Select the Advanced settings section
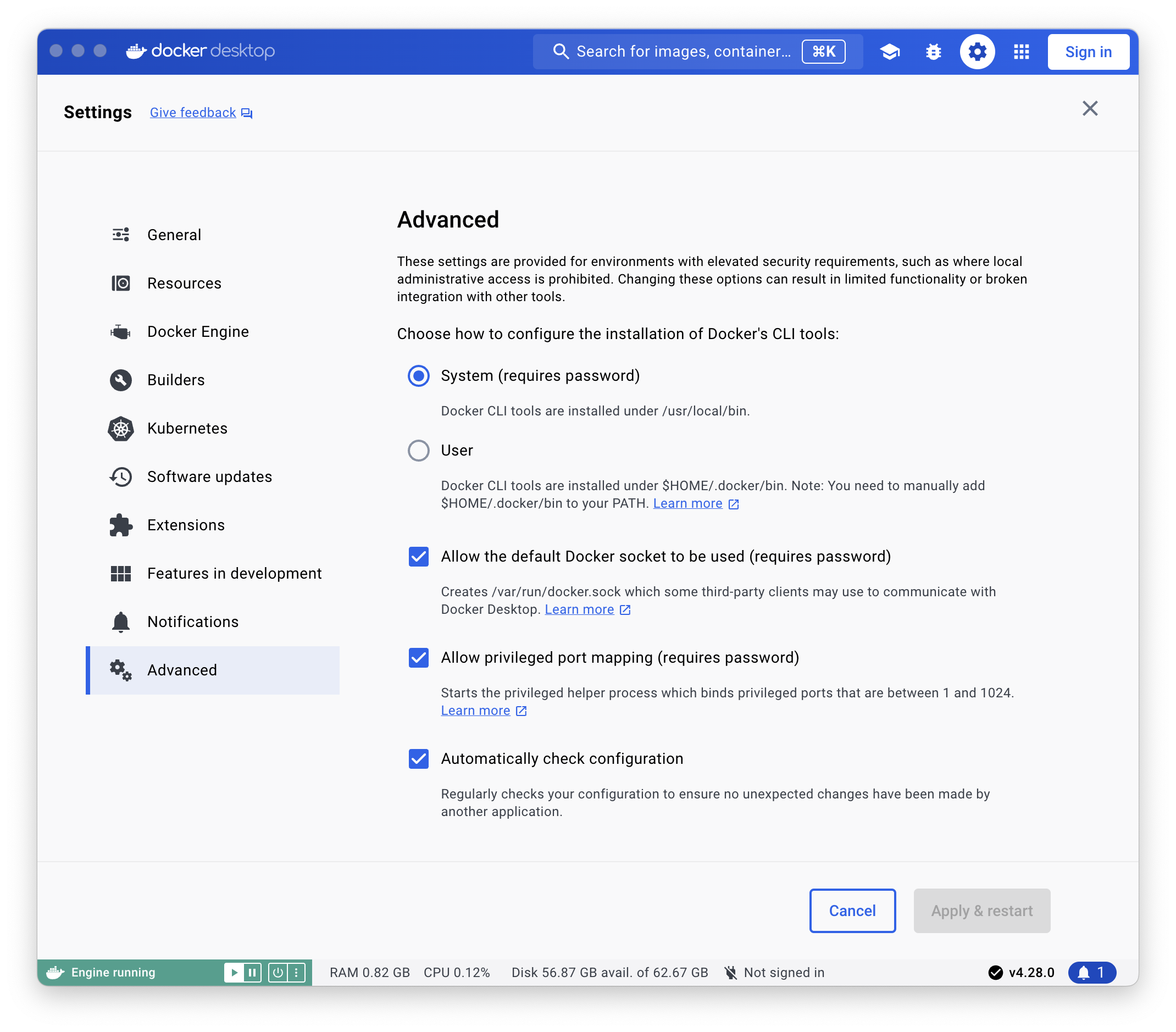The width and height of the screenshot is (1176, 1032). point(213,670)
